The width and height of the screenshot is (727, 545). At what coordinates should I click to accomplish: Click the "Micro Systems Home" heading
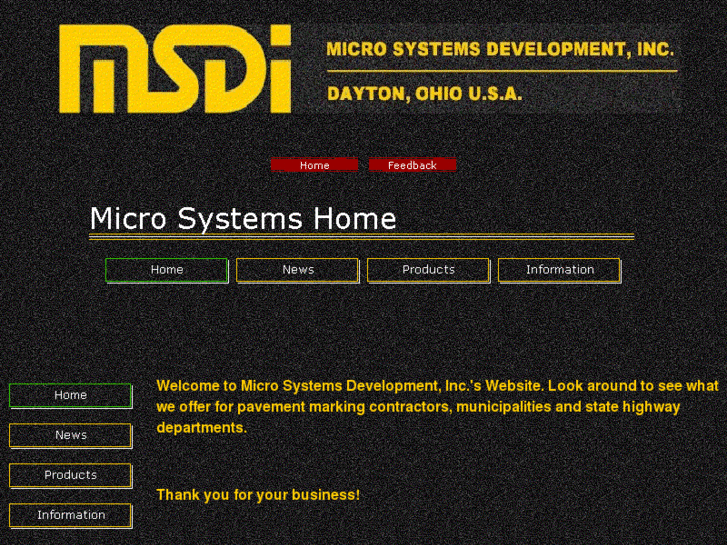[x=243, y=218]
